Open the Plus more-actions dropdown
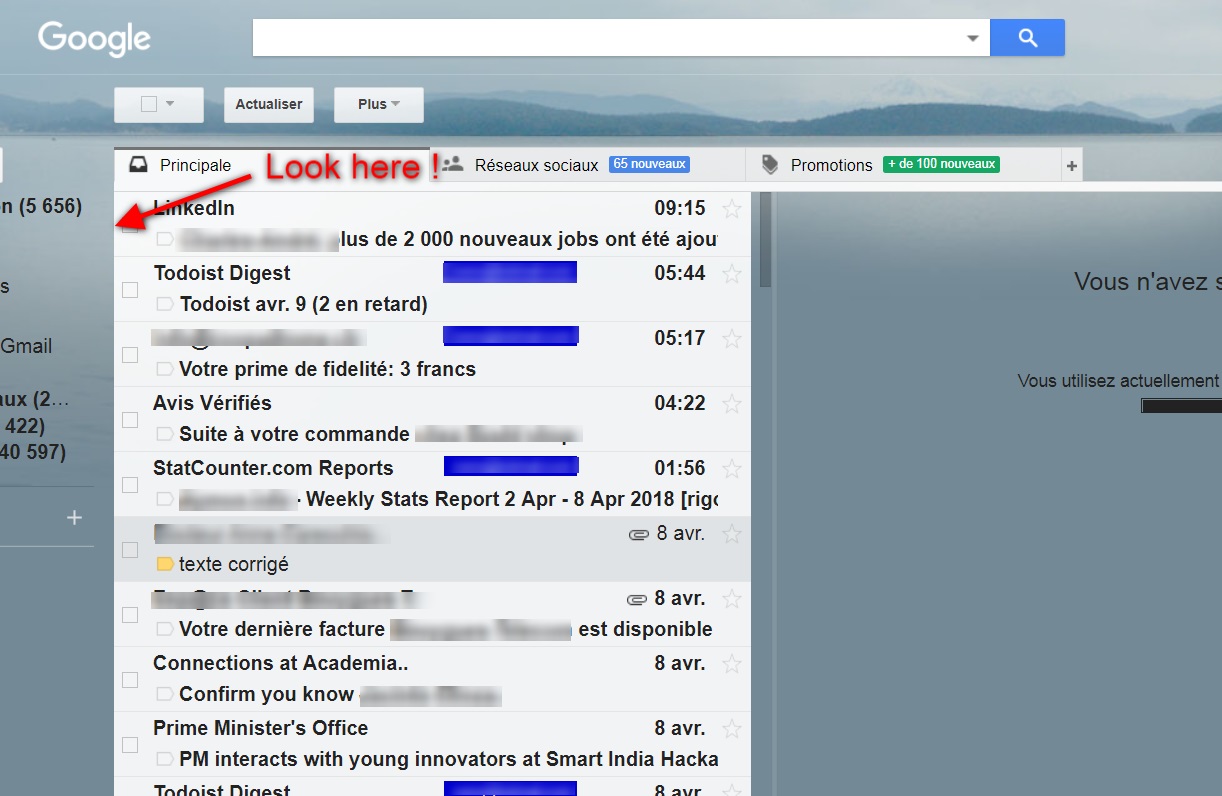The width and height of the screenshot is (1222, 796). pos(378,104)
